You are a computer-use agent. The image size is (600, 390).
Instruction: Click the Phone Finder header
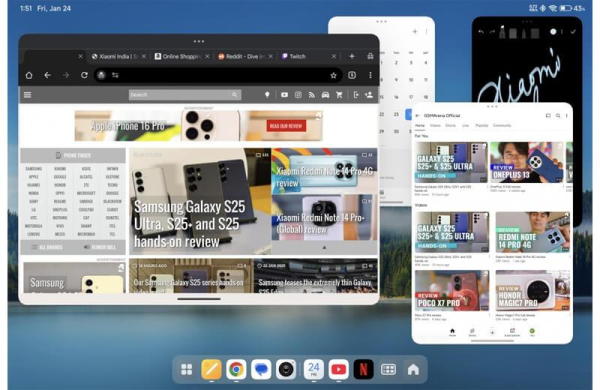pyautogui.click(x=73, y=155)
